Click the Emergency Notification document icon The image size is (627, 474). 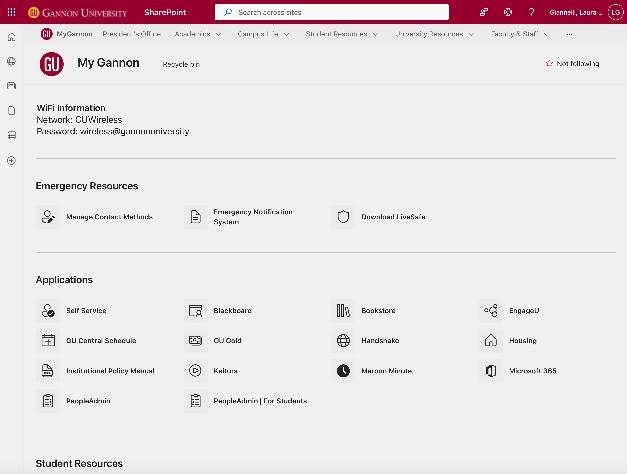pyautogui.click(x=196, y=217)
